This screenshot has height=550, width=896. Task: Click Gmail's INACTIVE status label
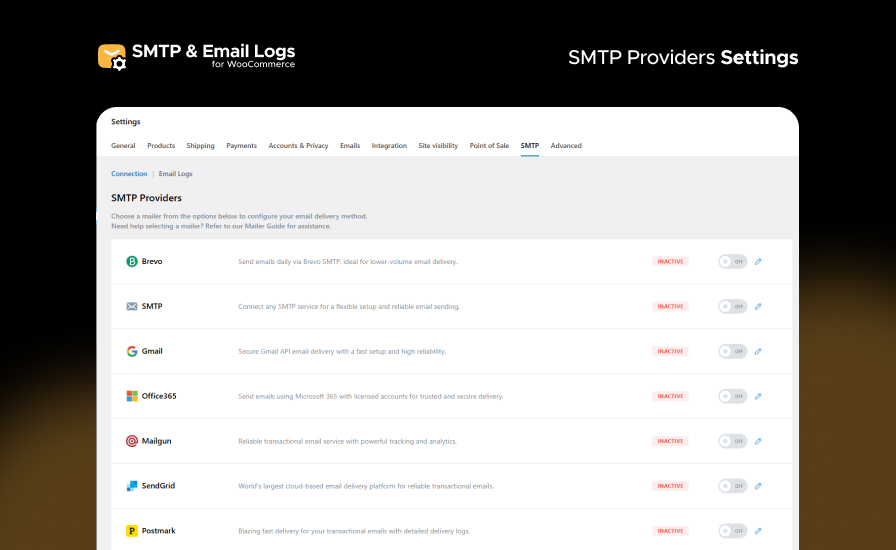click(x=670, y=351)
